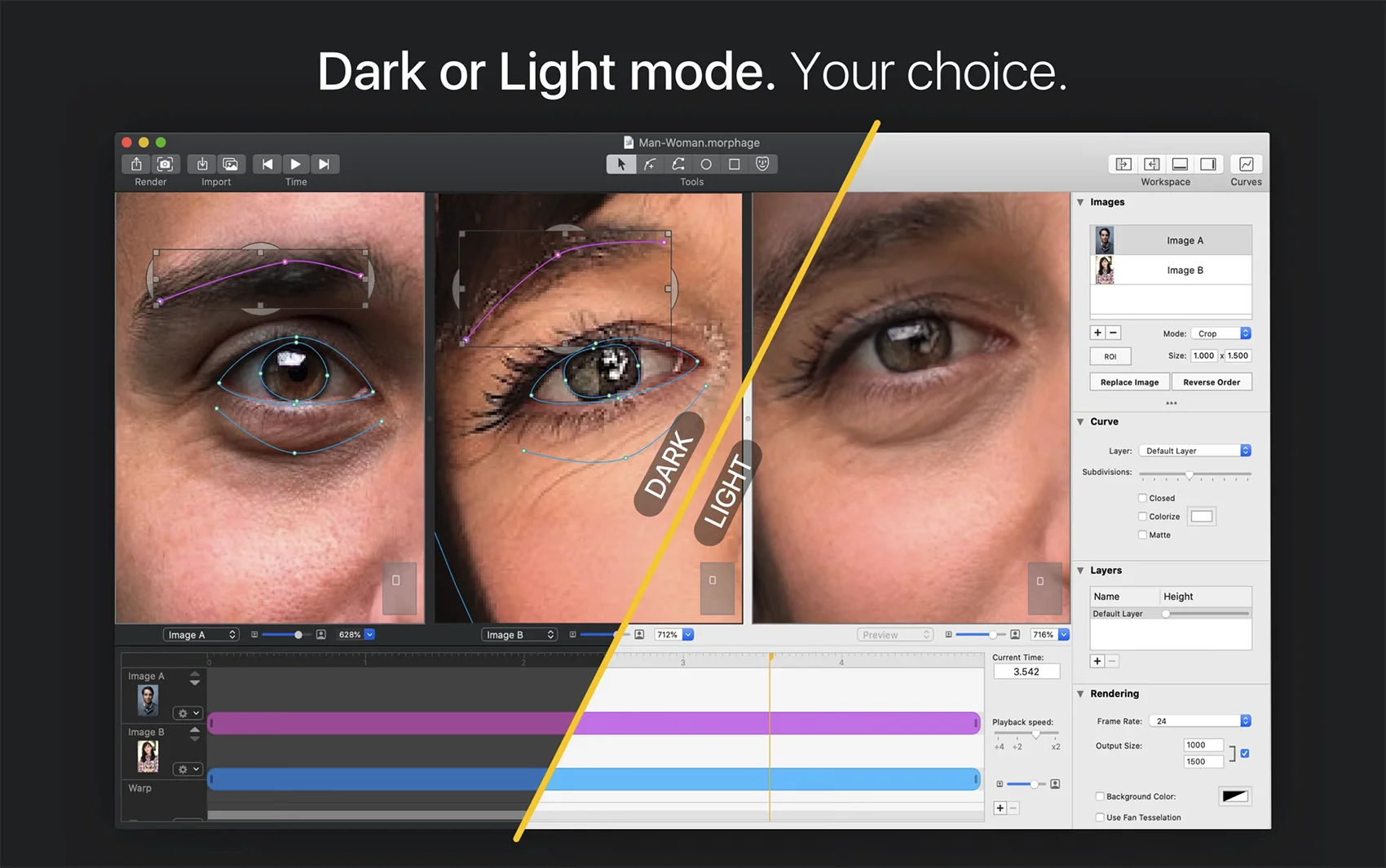
Task: Select the freeform curve drawing tool
Action: click(x=678, y=164)
